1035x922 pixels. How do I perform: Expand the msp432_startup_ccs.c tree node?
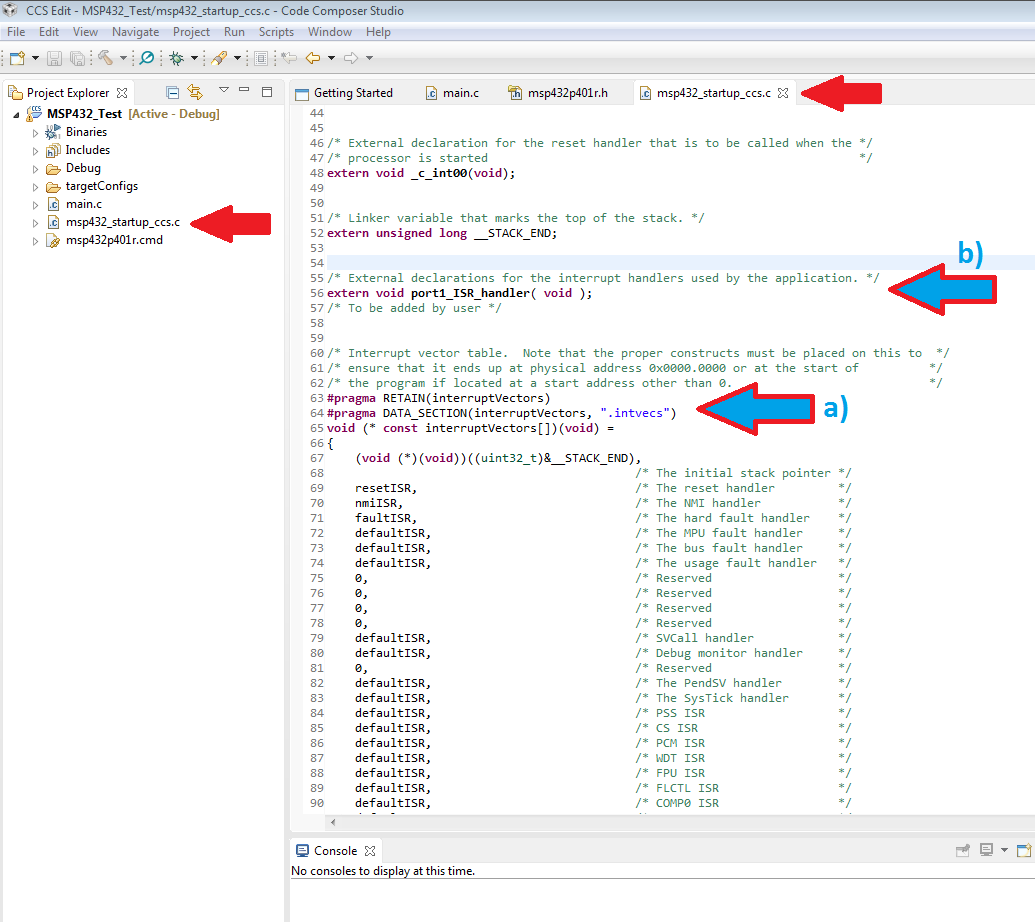point(36,223)
